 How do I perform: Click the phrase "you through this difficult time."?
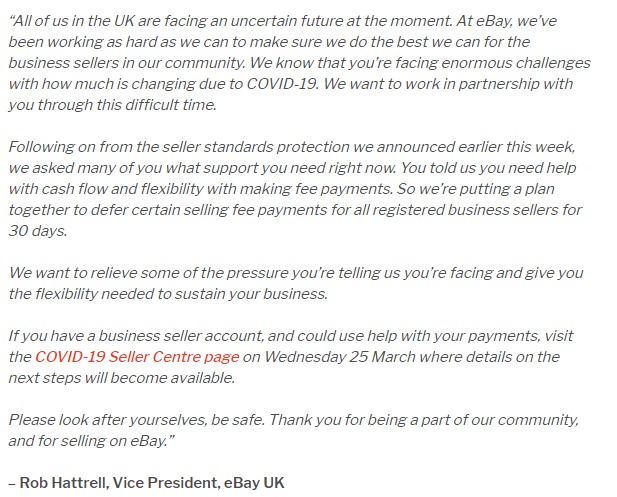point(113,105)
